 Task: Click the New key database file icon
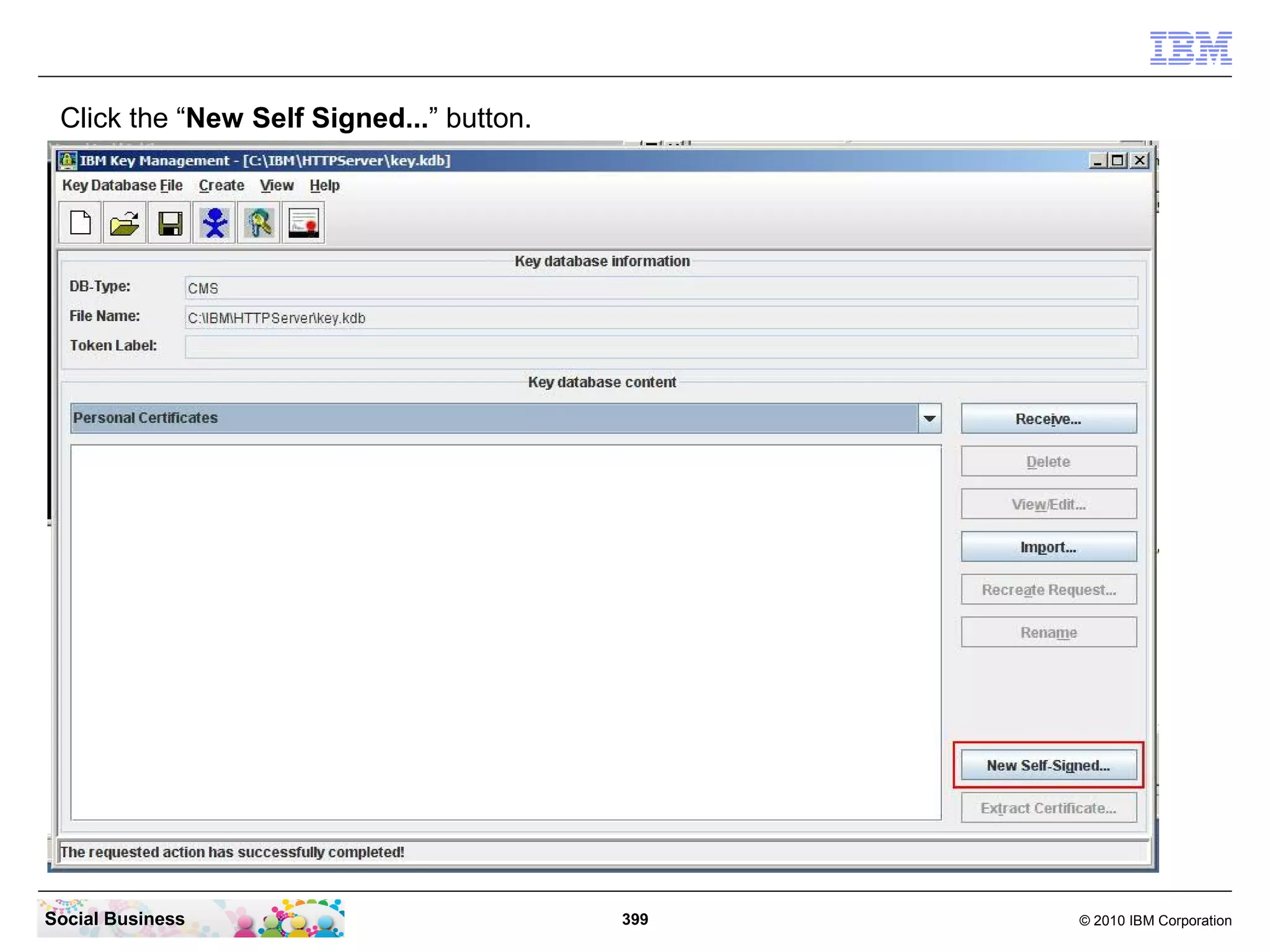80,223
